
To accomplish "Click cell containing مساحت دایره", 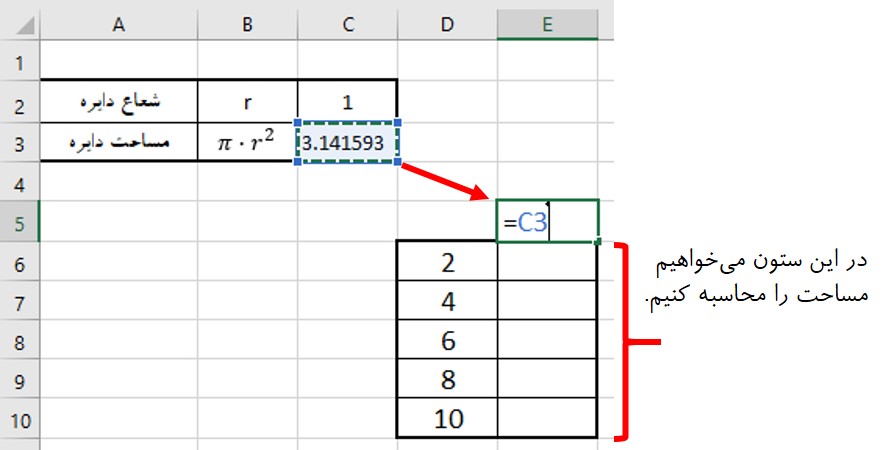I will 119,142.
